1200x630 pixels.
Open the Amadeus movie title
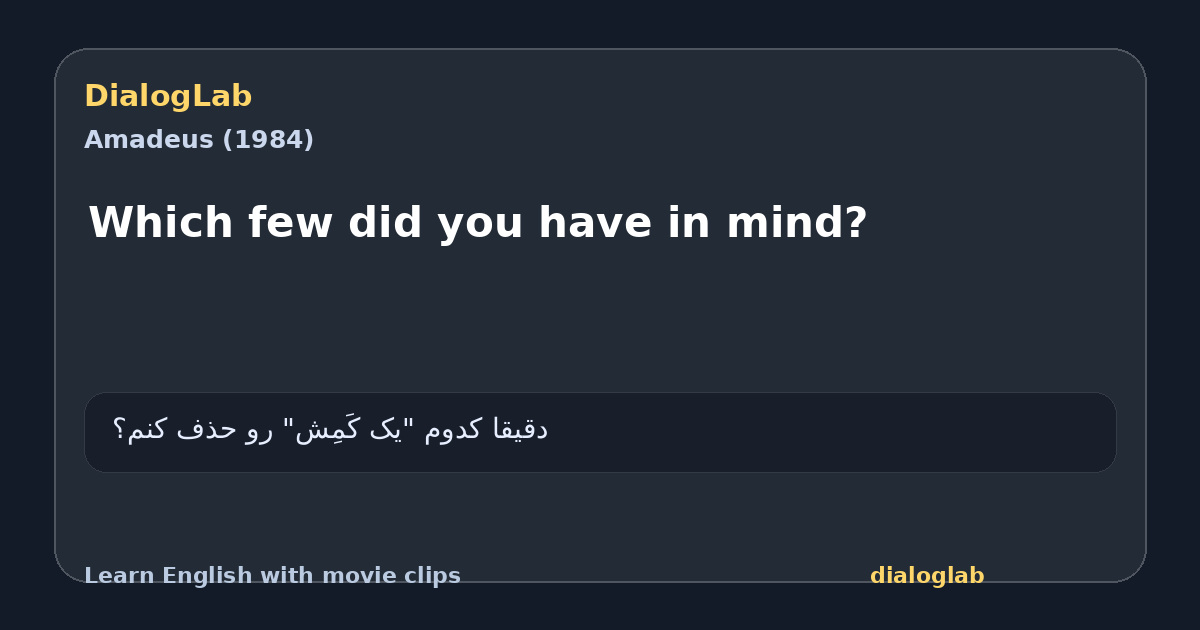point(149,140)
